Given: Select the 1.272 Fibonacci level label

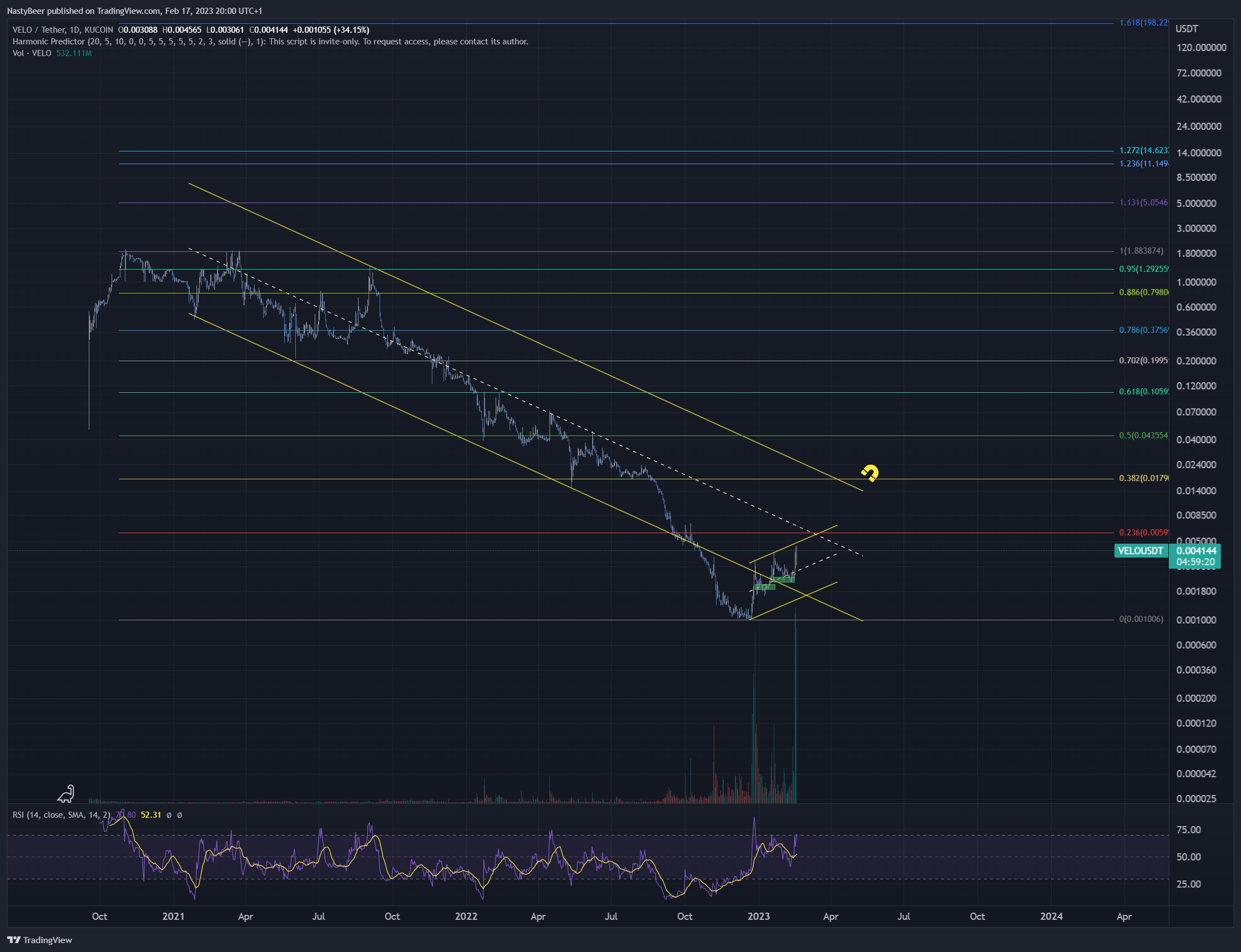Looking at the screenshot, I should (x=1143, y=151).
